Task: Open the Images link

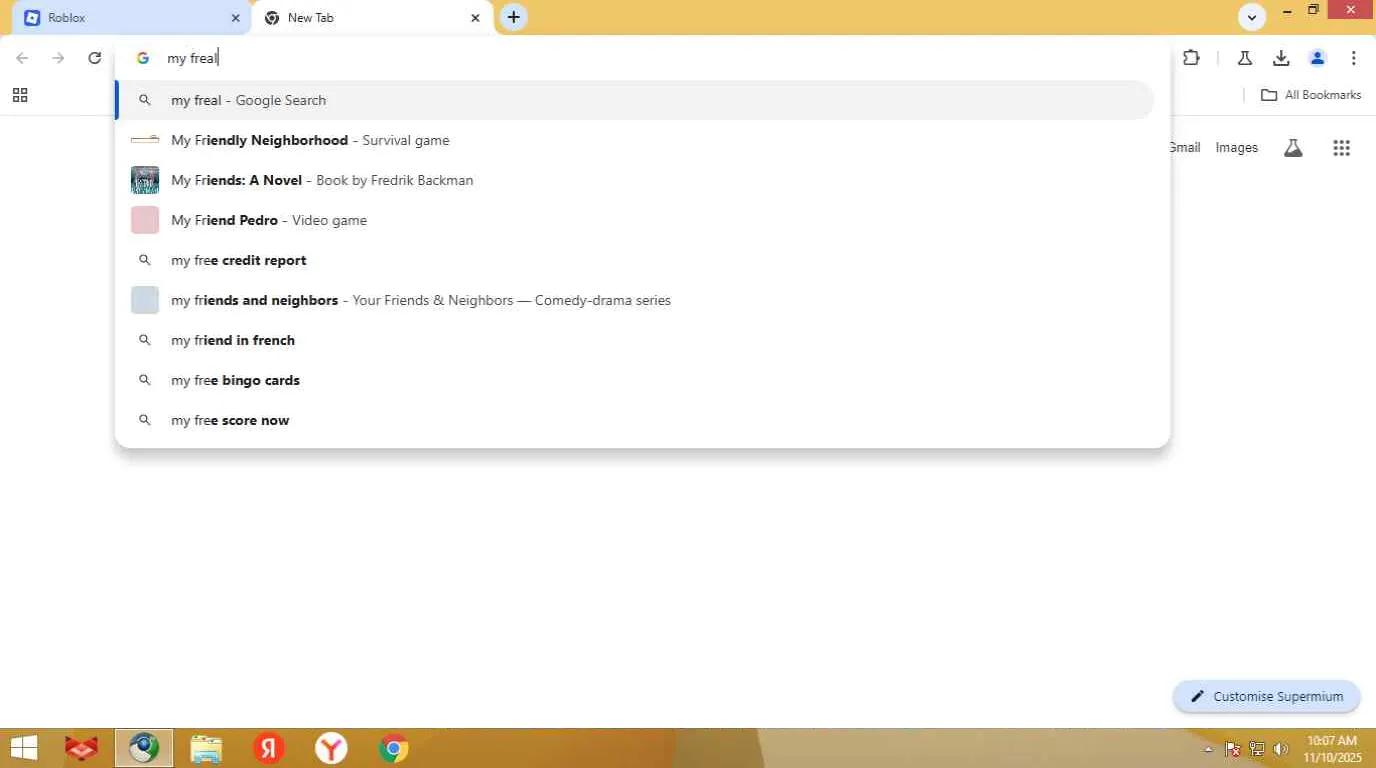Action: 1237,148
